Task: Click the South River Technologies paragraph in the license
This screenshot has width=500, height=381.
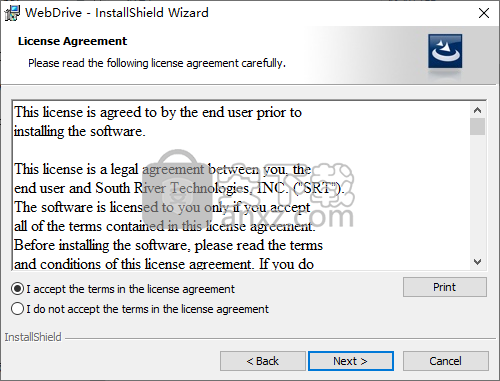Action: pos(179,217)
